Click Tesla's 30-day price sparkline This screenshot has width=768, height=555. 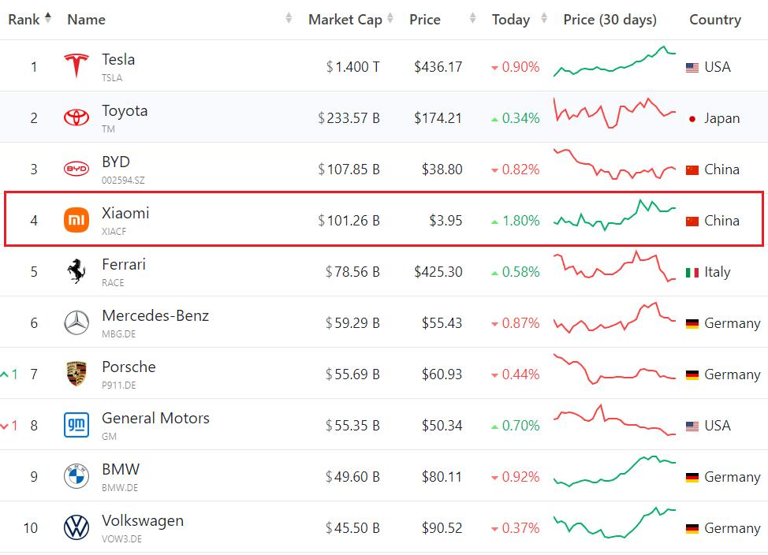(615, 61)
